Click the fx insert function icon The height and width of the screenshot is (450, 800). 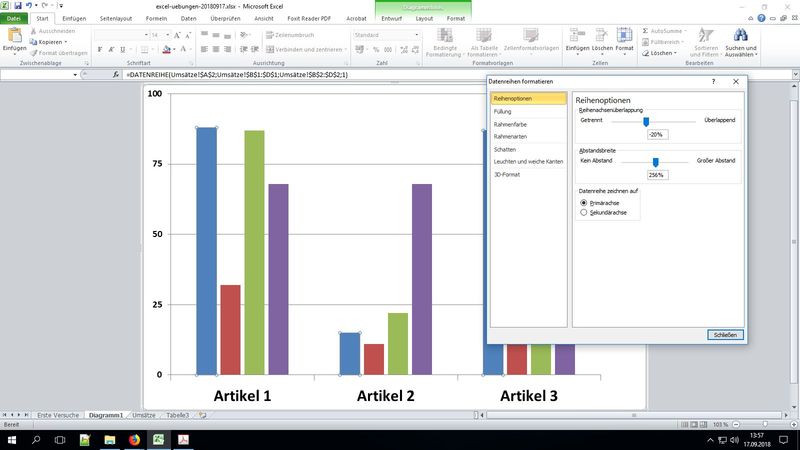coord(116,74)
